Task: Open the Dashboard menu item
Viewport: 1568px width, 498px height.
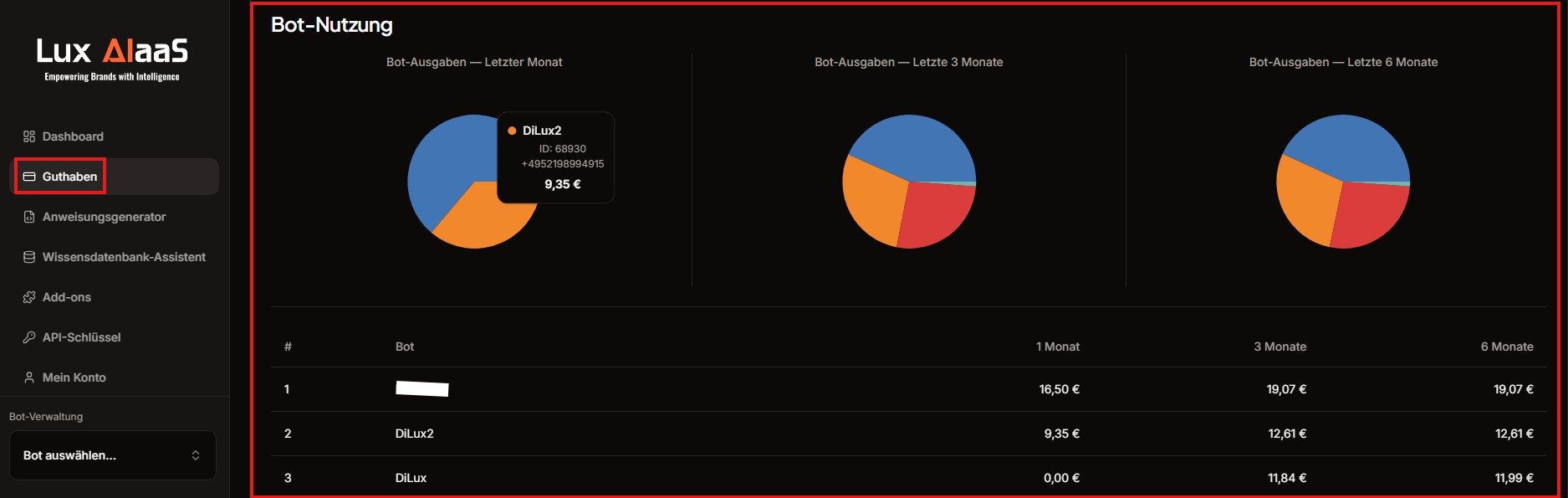Action: (x=114, y=136)
